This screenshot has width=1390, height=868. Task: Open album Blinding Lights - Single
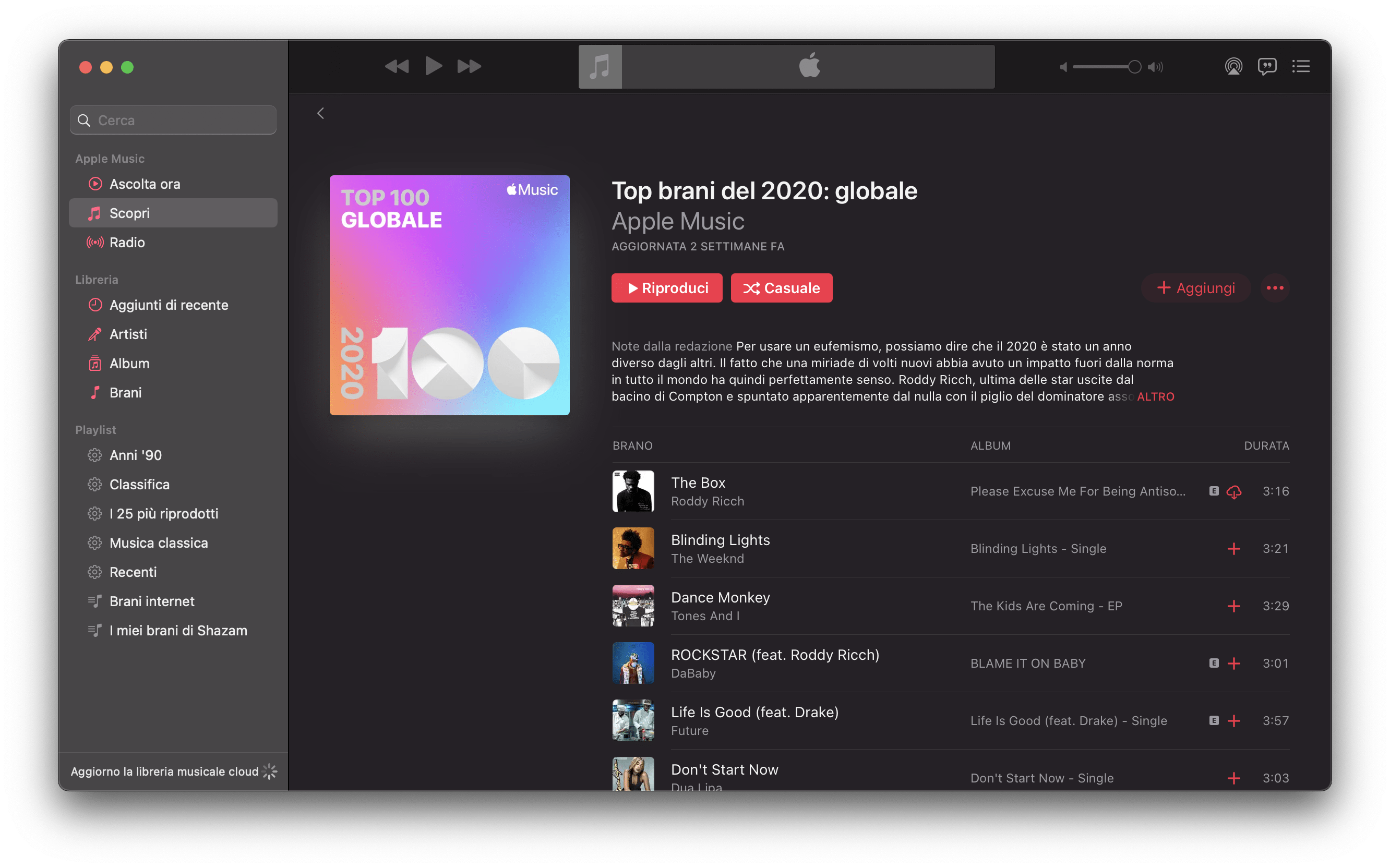(1038, 549)
